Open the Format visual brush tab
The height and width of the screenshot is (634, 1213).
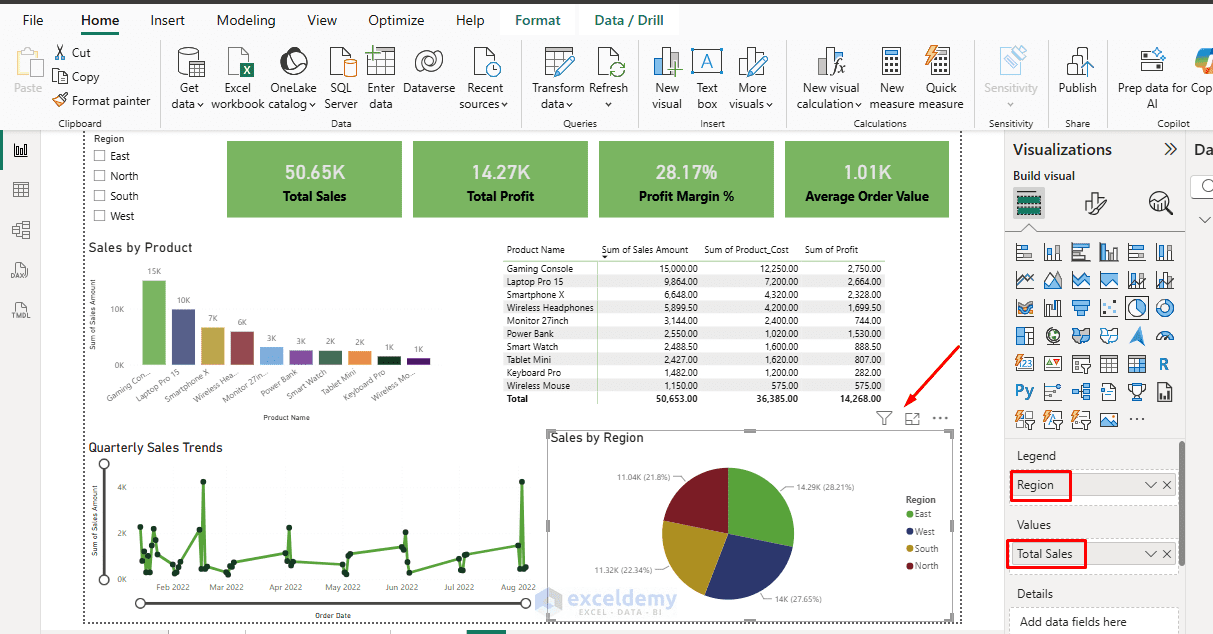coord(1095,204)
